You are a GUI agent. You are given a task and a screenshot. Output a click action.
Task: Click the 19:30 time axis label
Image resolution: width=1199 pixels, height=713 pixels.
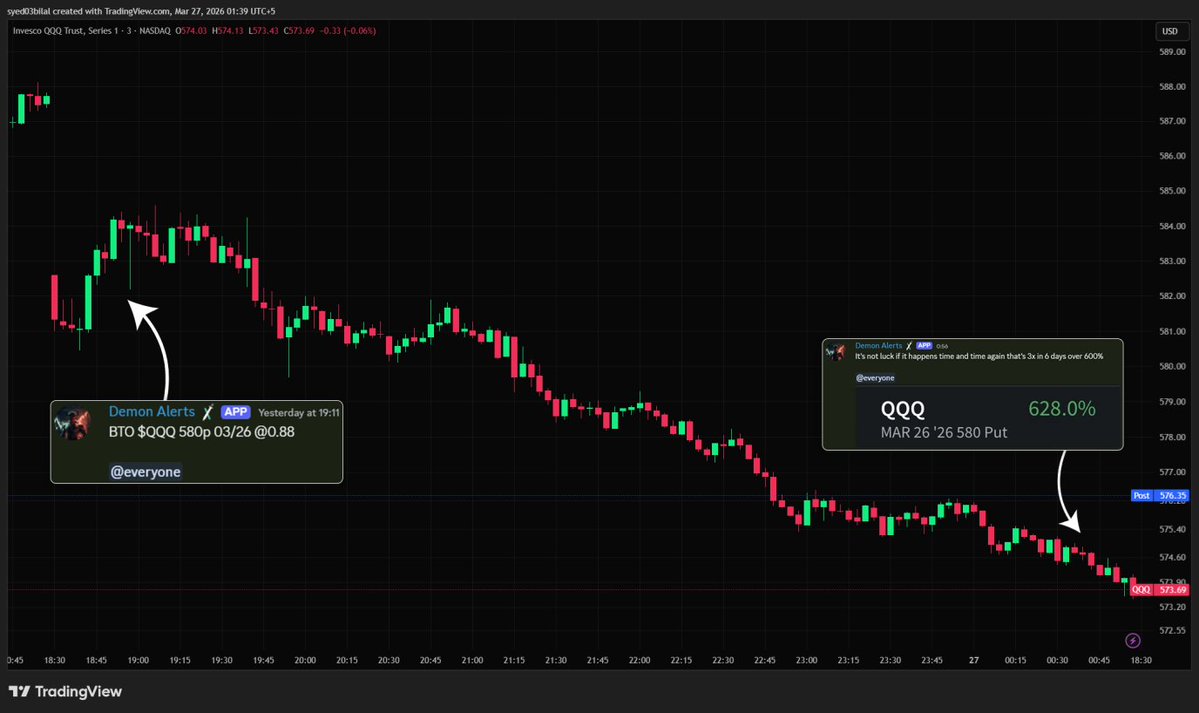pos(222,660)
